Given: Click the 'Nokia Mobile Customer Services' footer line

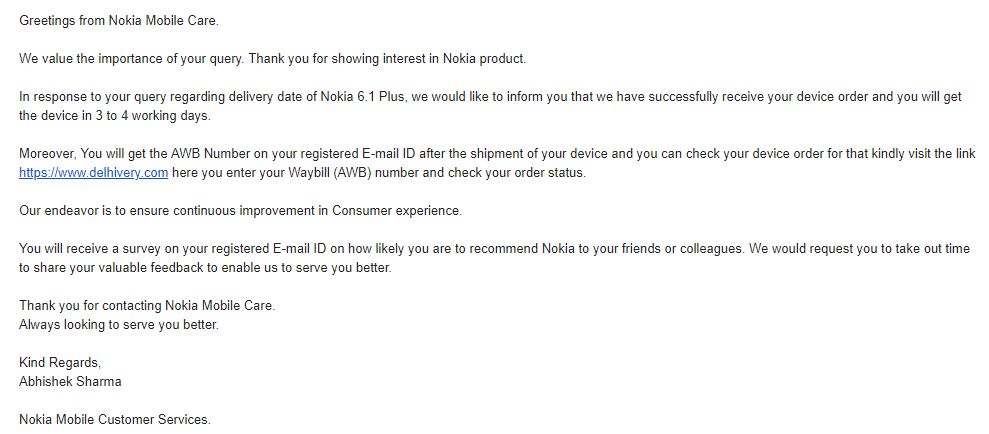Looking at the screenshot, I should click(x=115, y=419).
